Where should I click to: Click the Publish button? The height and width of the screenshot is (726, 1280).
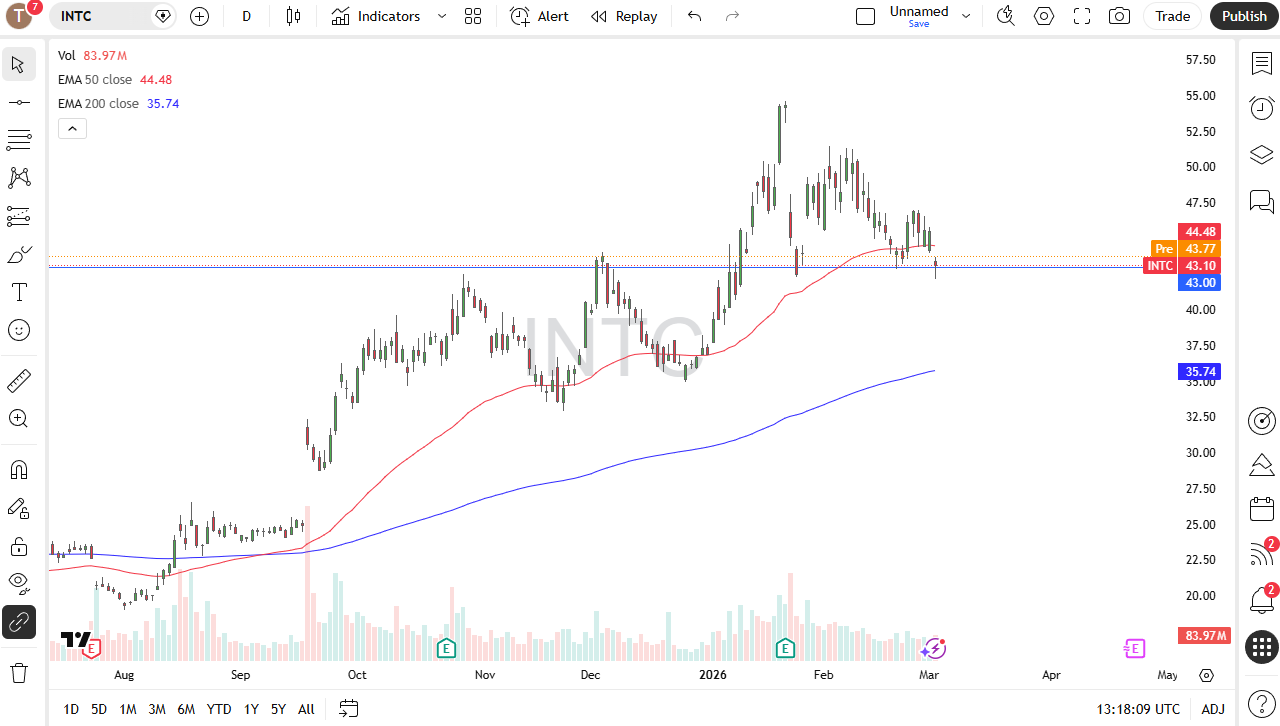click(1244, 16)
